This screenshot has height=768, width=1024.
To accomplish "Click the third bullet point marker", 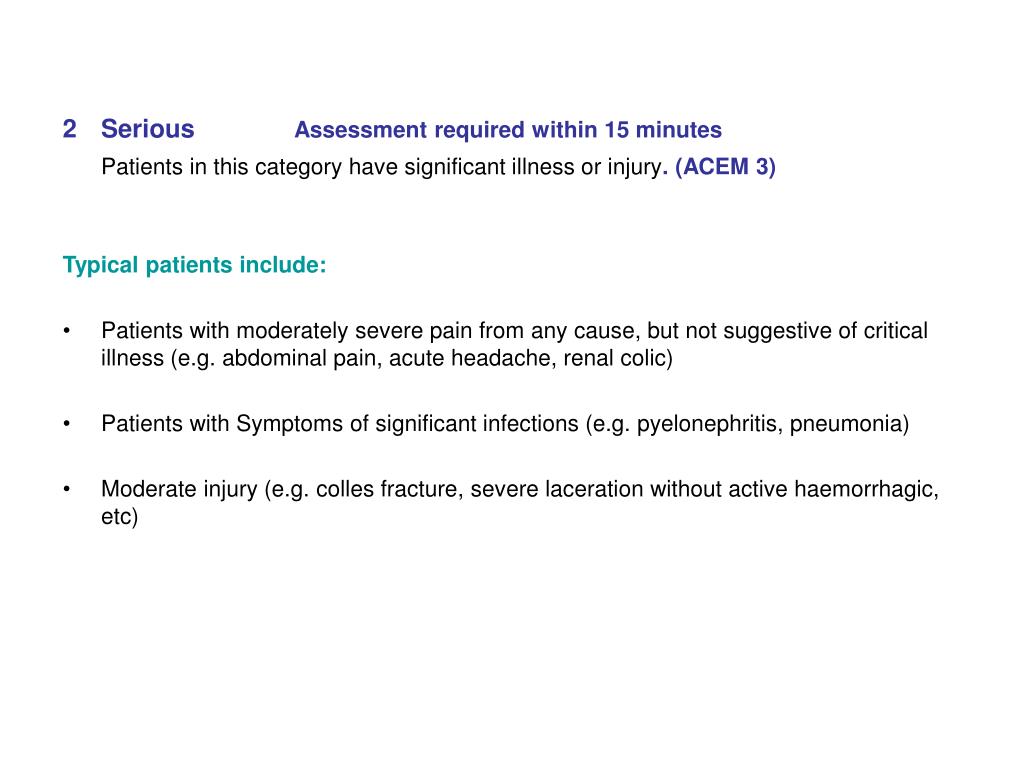I will 67,489.
